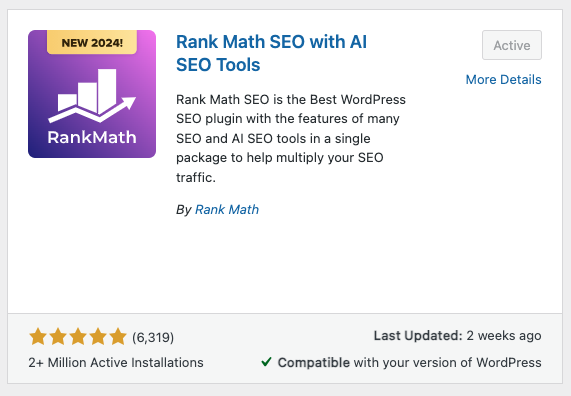Click the Last Updated 2 weeks ago text
Screen dimensions: 571x396
click(x=457, y=336)
